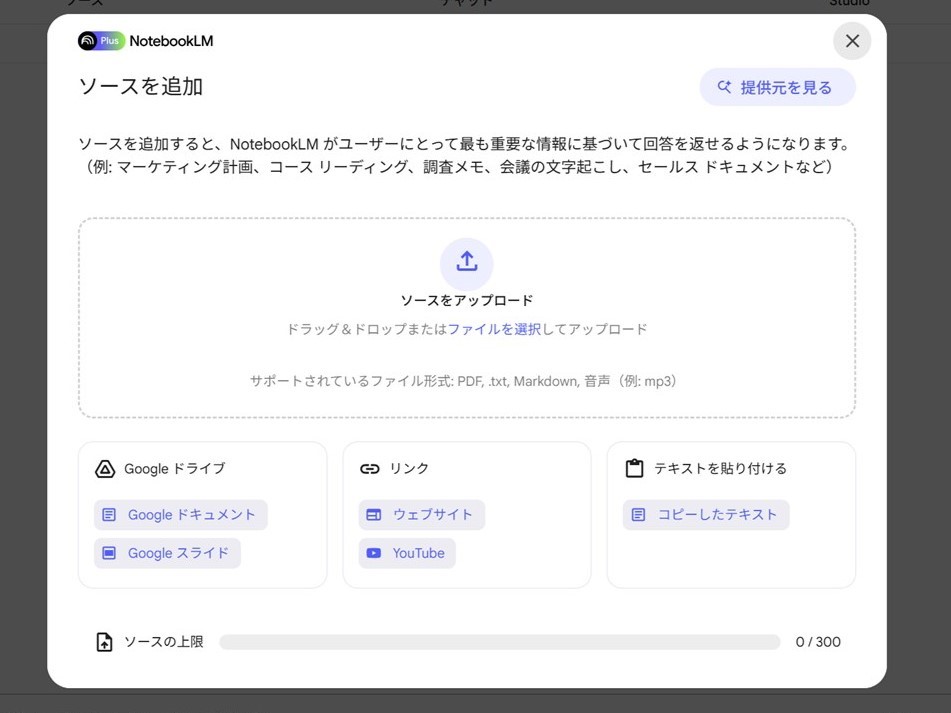Choose コピーしたテキスト to paste text
Screen dimensions: 951x713
pos(706,515)
